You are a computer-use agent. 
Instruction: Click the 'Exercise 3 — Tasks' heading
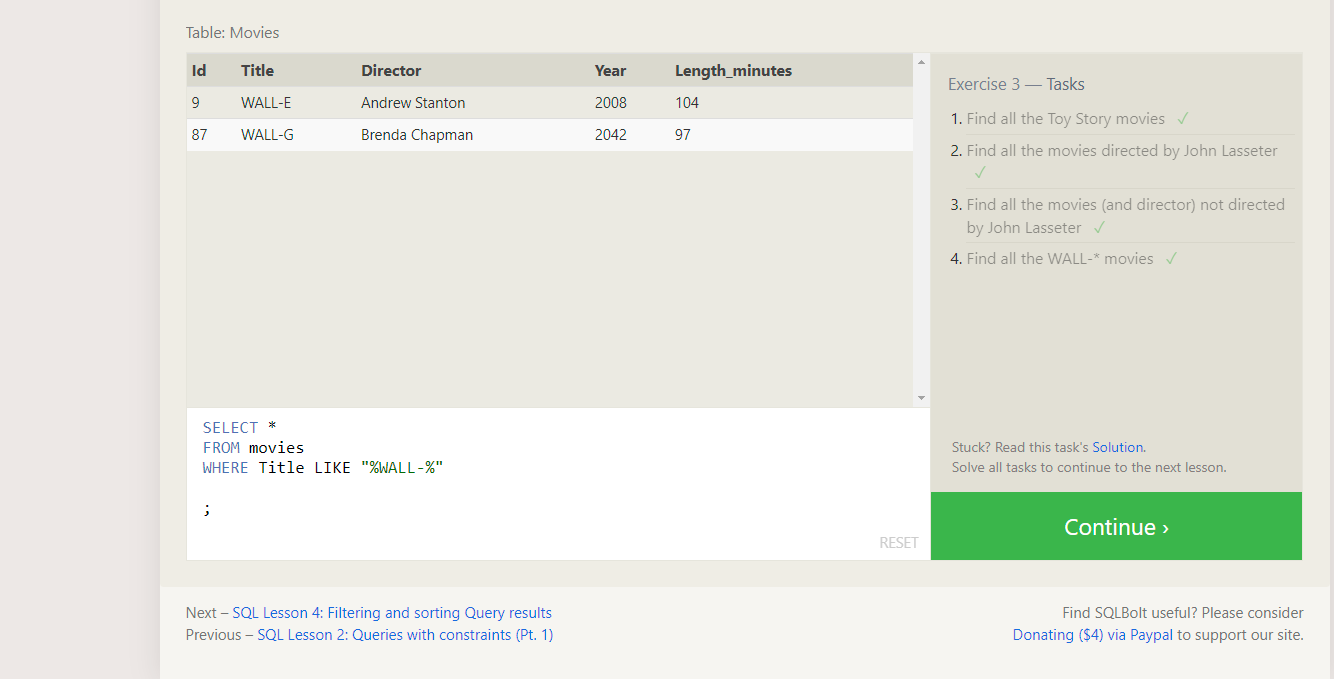click(1016, 85)
